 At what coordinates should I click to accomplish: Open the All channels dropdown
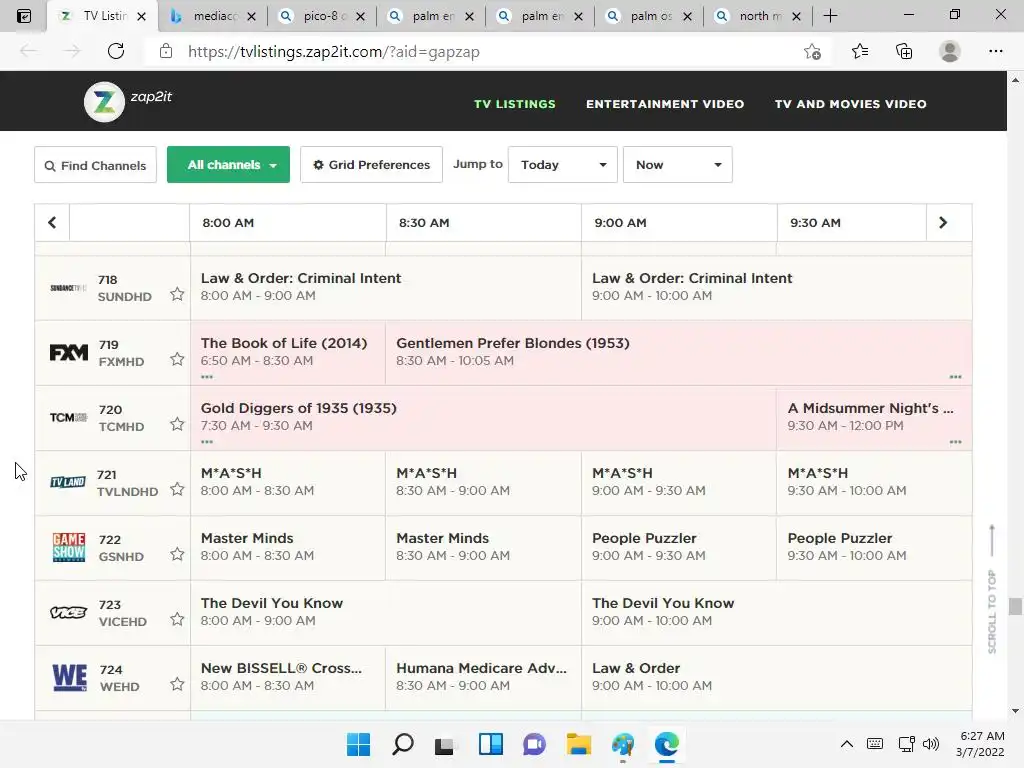229,165
